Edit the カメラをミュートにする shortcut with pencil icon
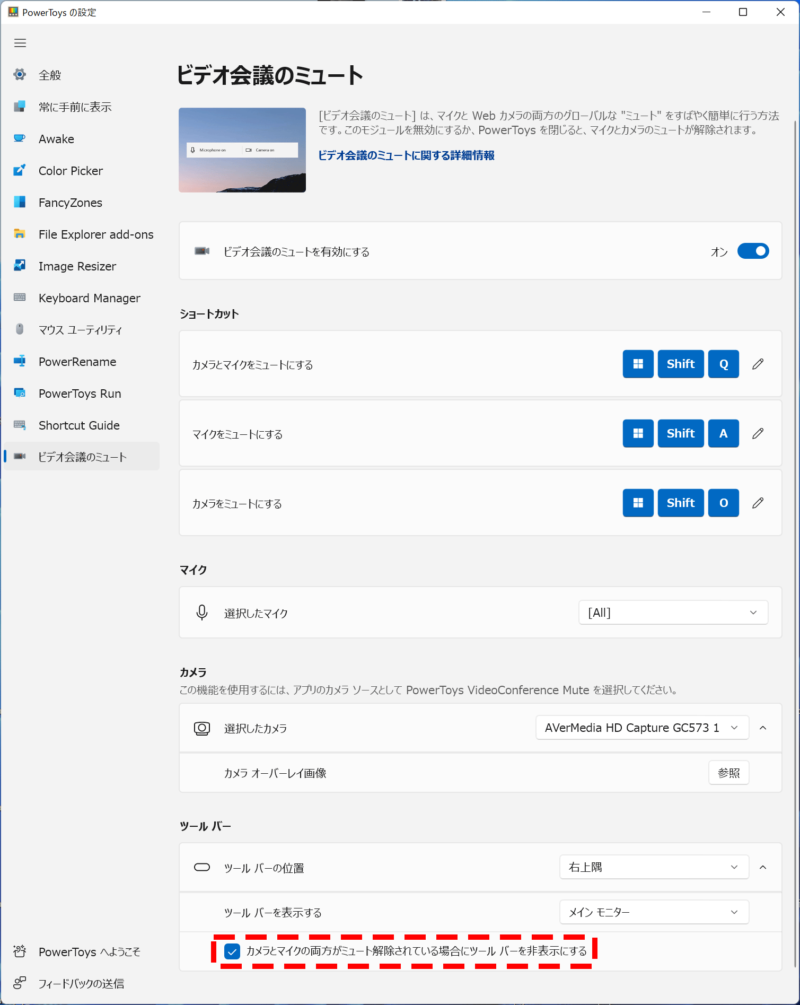 pyautogui.click(x=758, y=502)
